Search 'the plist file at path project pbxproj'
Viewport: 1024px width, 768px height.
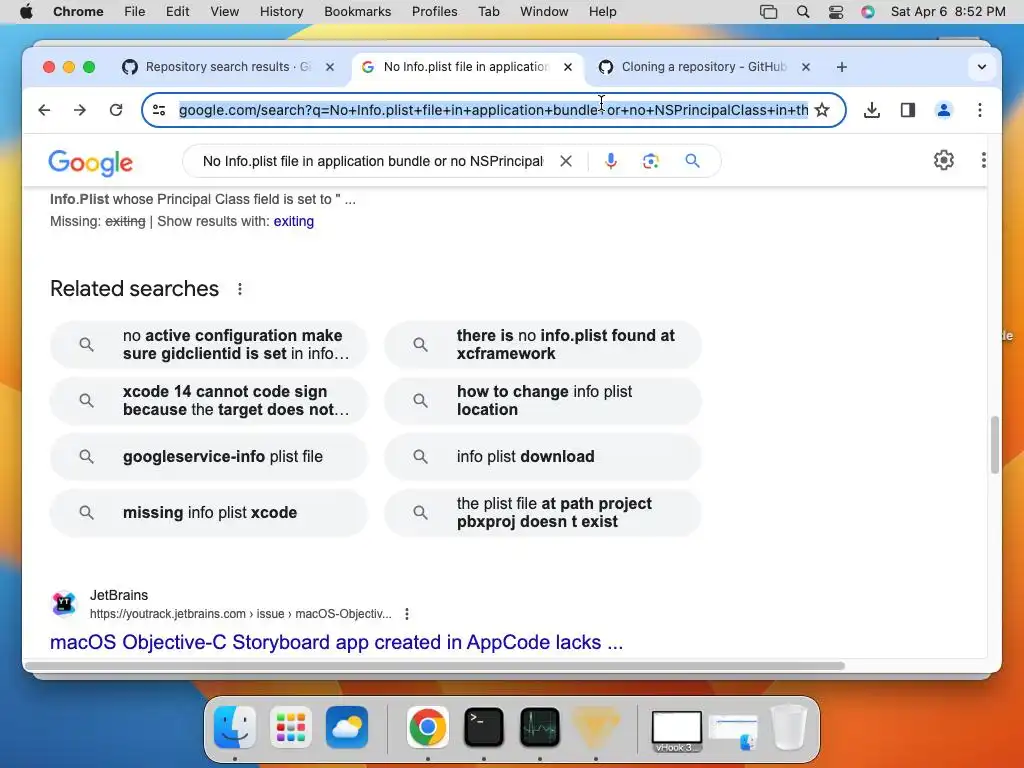(x=543, y=513)
